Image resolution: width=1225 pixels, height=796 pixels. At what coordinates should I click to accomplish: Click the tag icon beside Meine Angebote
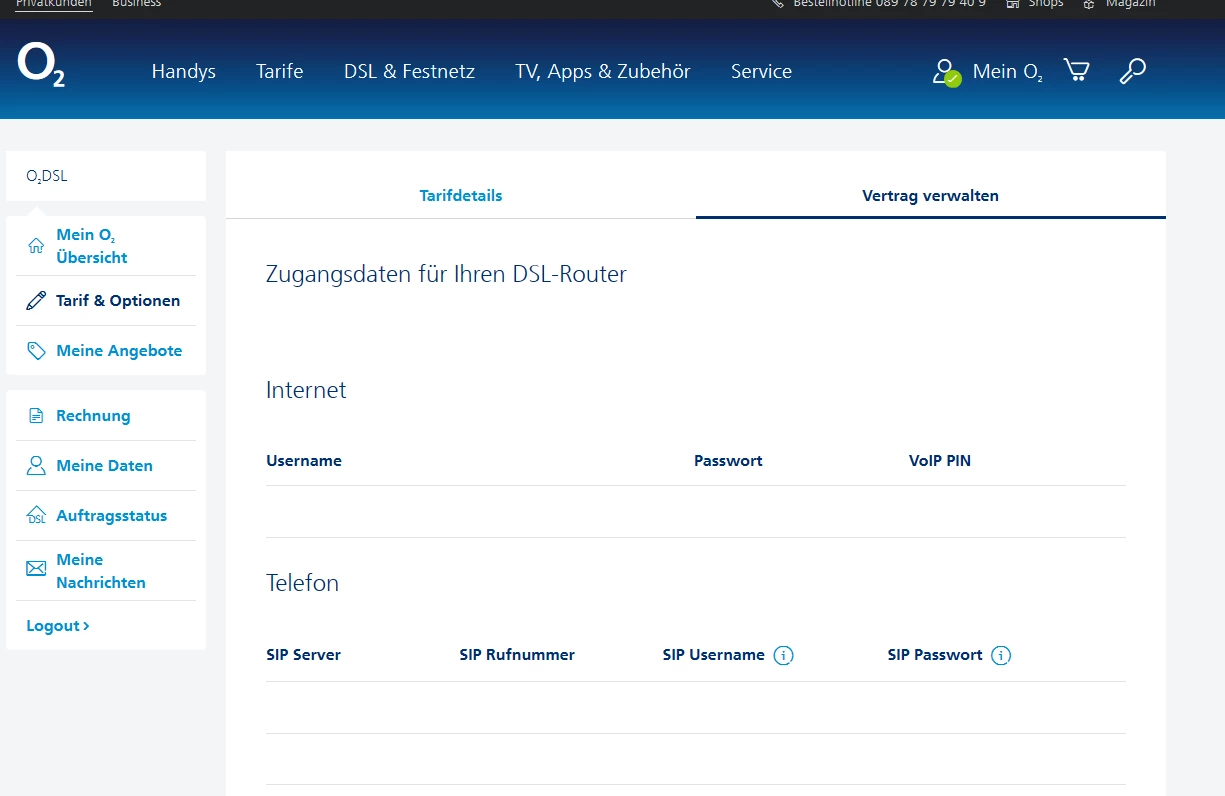tap(36, 351)
